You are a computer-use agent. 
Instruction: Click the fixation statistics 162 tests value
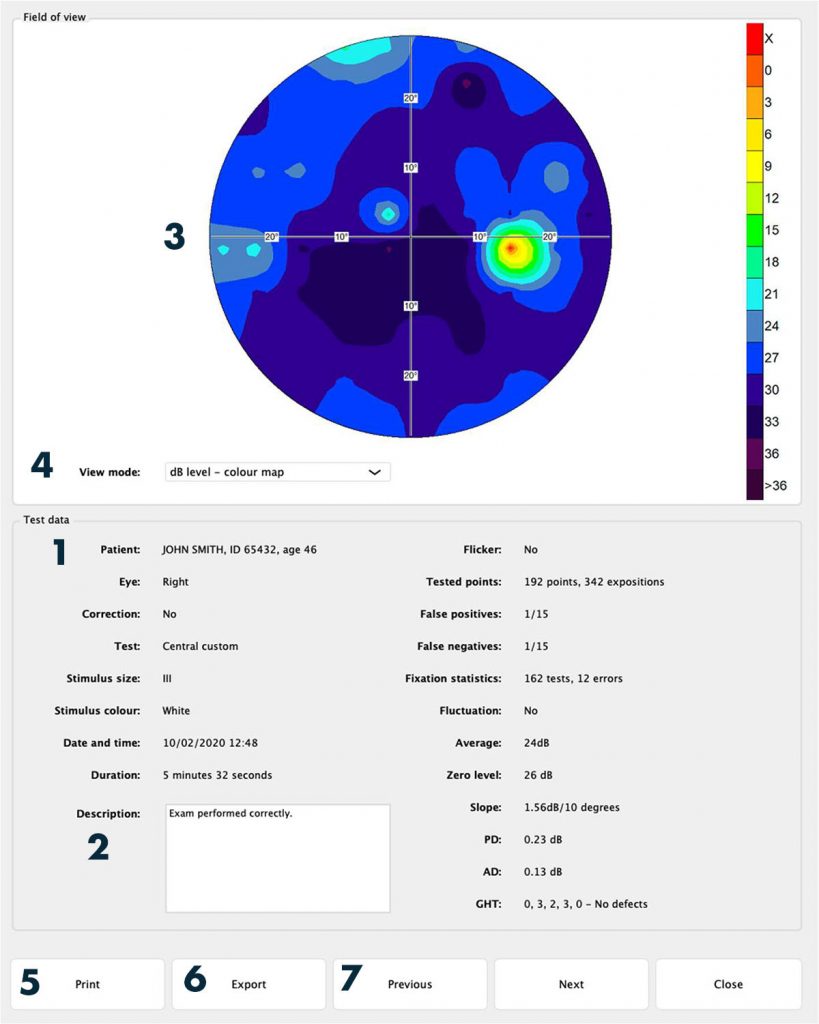pyautogui.click(x=573, y=679)
